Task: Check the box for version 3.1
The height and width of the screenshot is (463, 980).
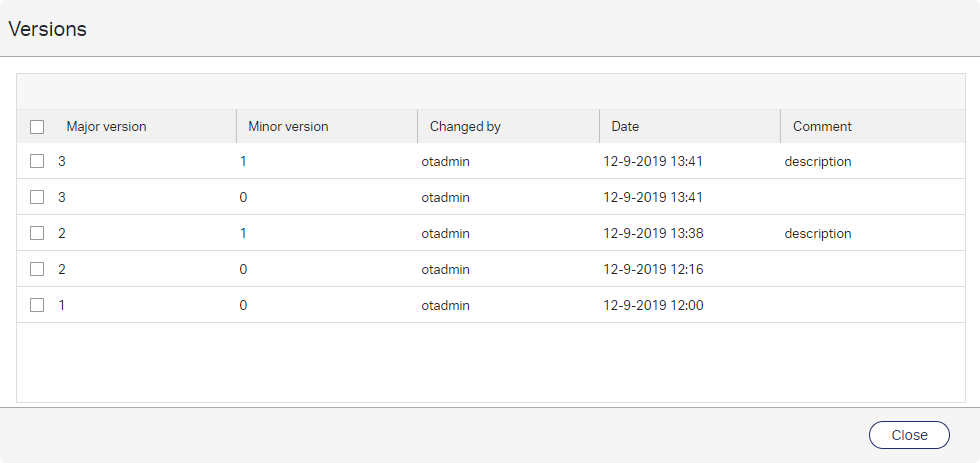Action: coord(37,161)
